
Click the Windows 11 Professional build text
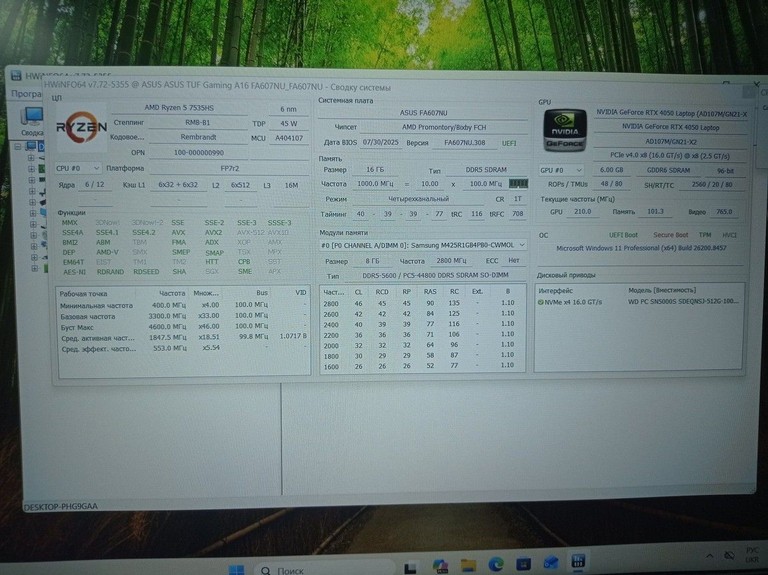click(x=641, y=248)
